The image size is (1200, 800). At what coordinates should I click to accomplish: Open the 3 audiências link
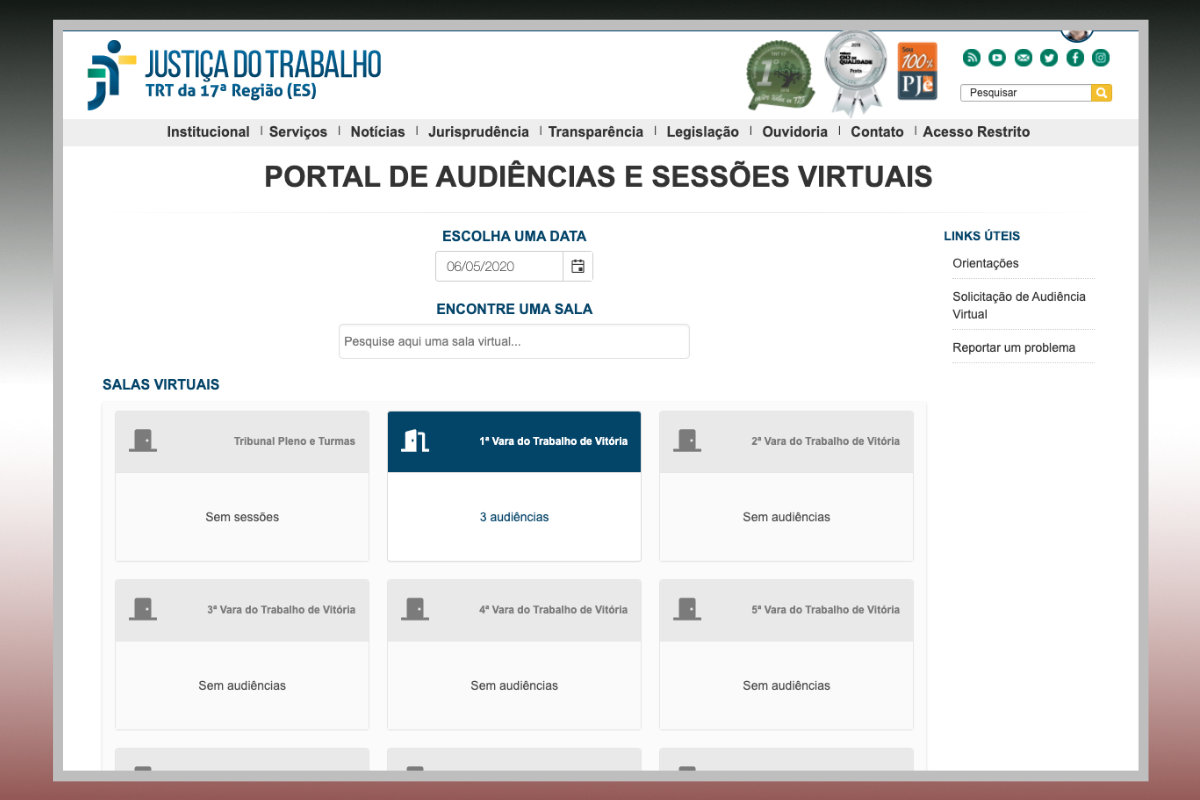(514, 517)
